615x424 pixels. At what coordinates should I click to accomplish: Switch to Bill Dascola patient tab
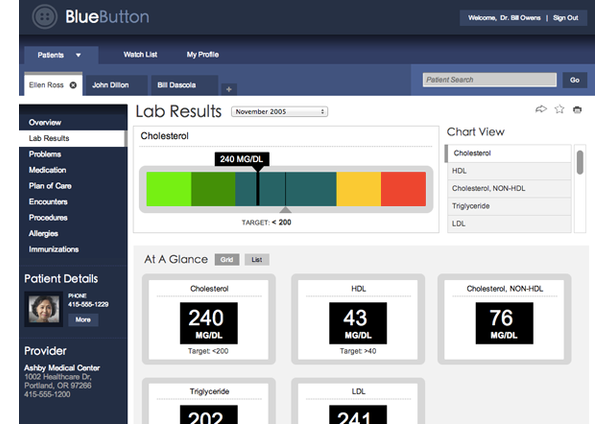184,85
